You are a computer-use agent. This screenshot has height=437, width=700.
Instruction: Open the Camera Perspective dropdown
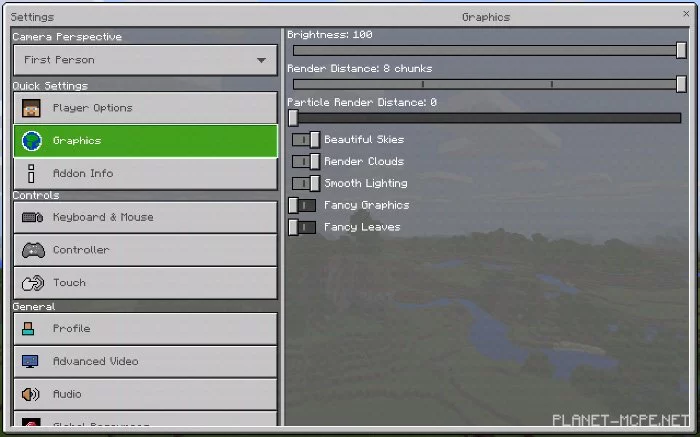coord(145,60)
